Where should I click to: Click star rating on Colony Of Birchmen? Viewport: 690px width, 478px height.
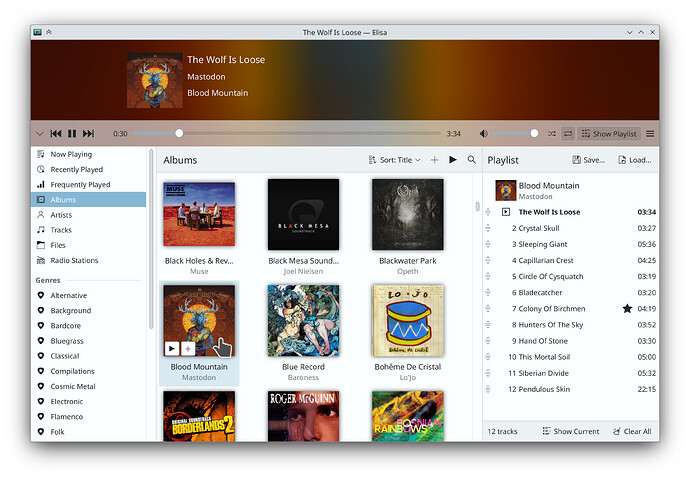click(x=627, y=309)
